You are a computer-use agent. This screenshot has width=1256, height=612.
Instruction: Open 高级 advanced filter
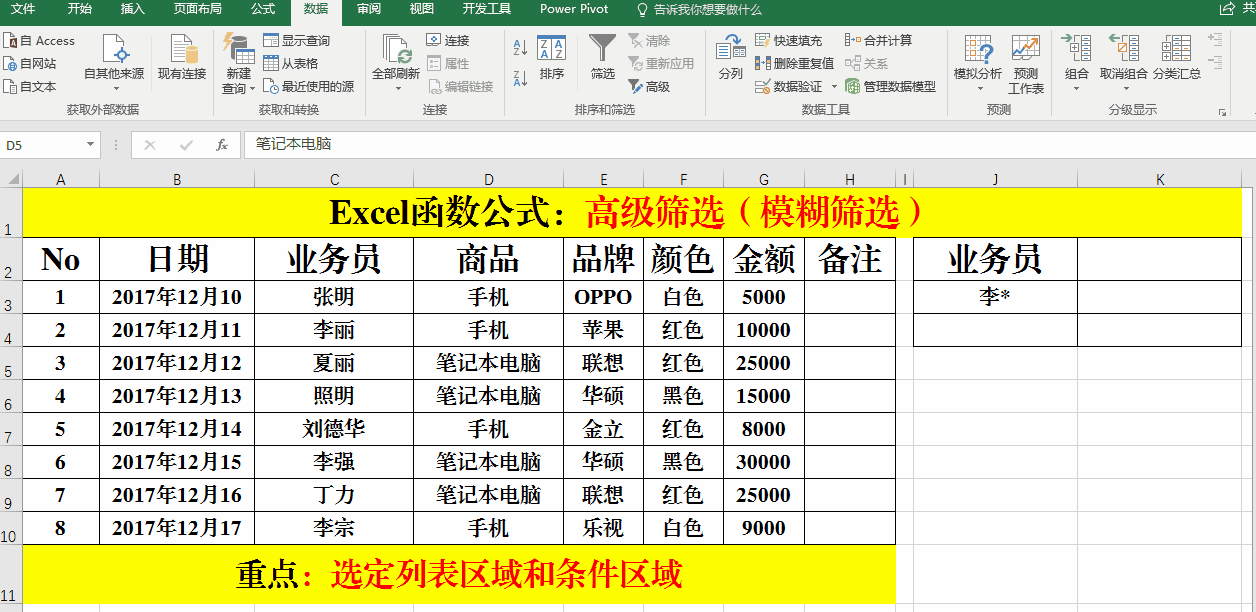coord(650,87)
